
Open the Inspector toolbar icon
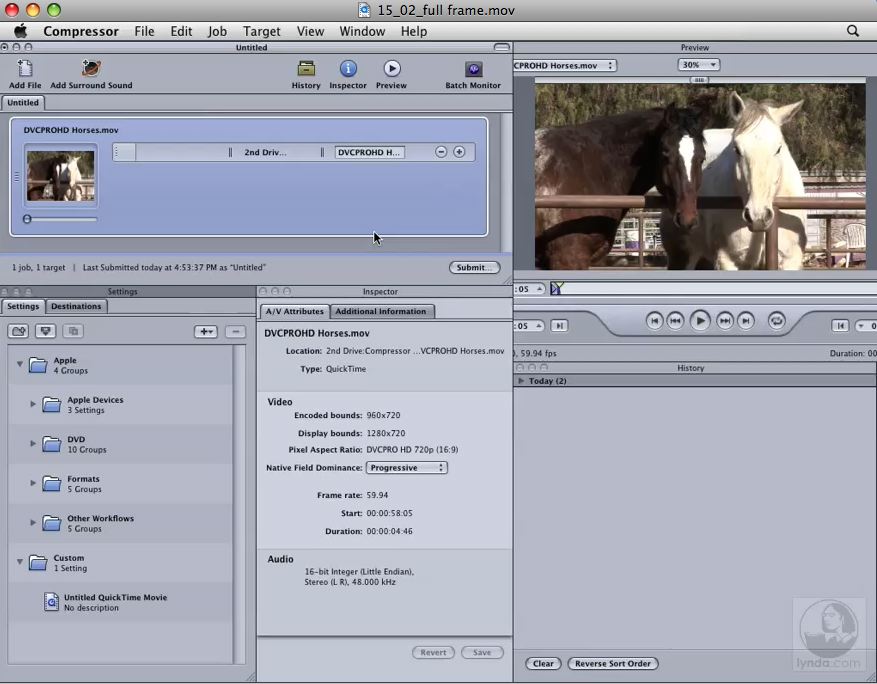pos(348,69)
